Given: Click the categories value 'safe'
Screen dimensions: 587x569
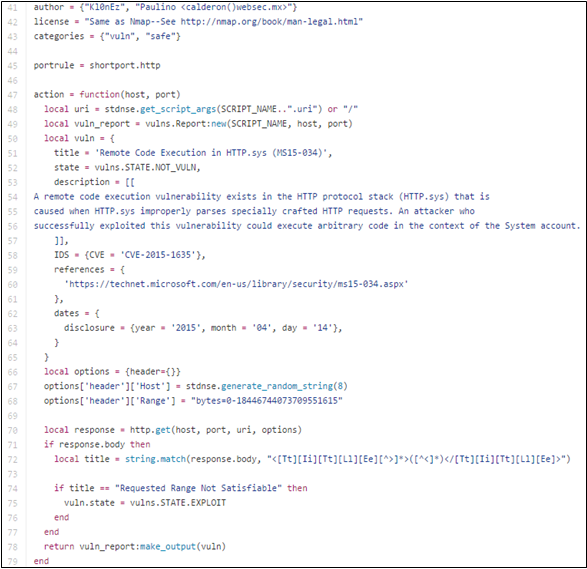Looking at the screenshot, I should point(160,36).
